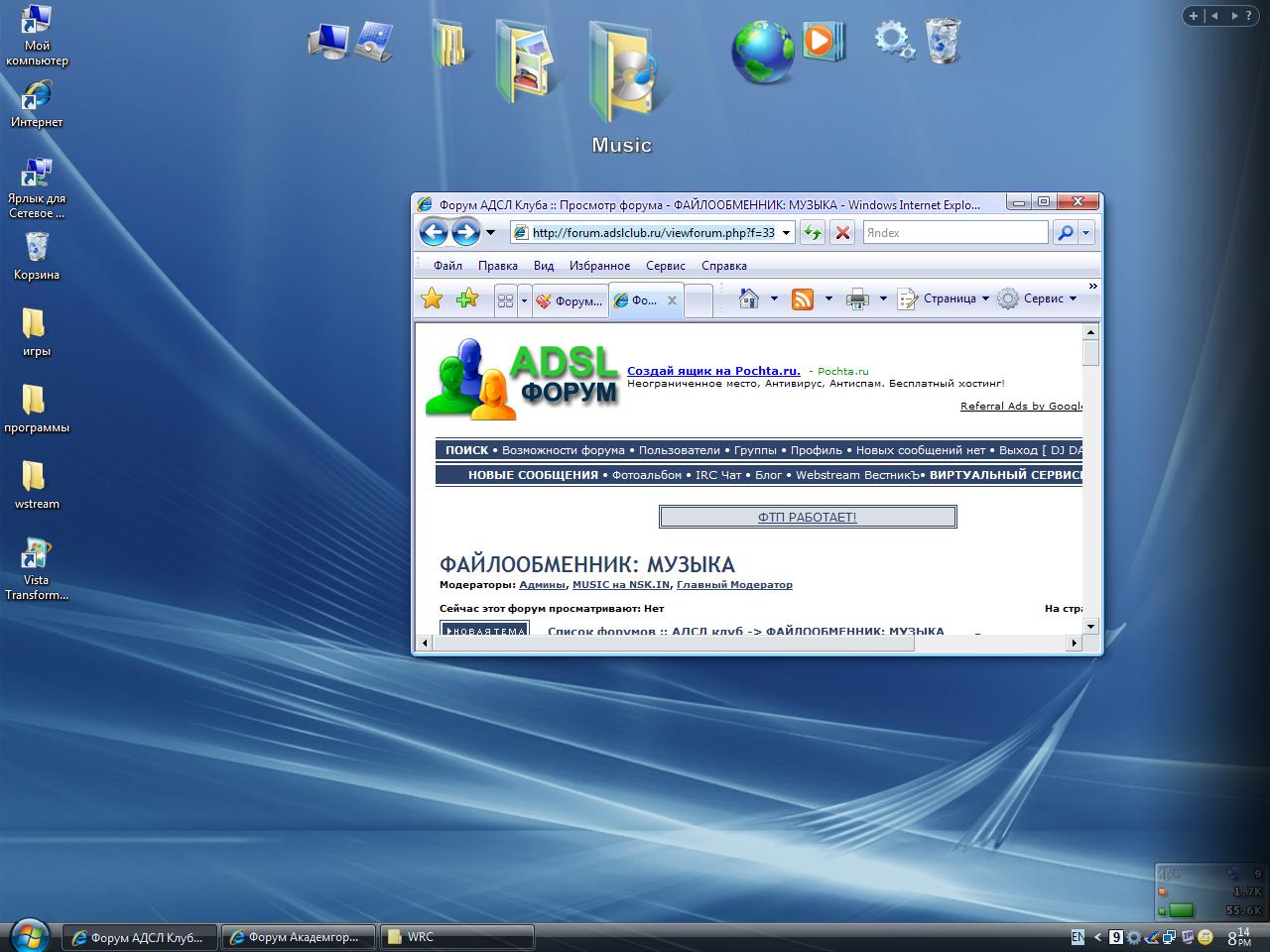Click the ФТП РАБОТАЕТ! link
Image resolution: width=1270 pixels, height=952 pixels.
807,517
